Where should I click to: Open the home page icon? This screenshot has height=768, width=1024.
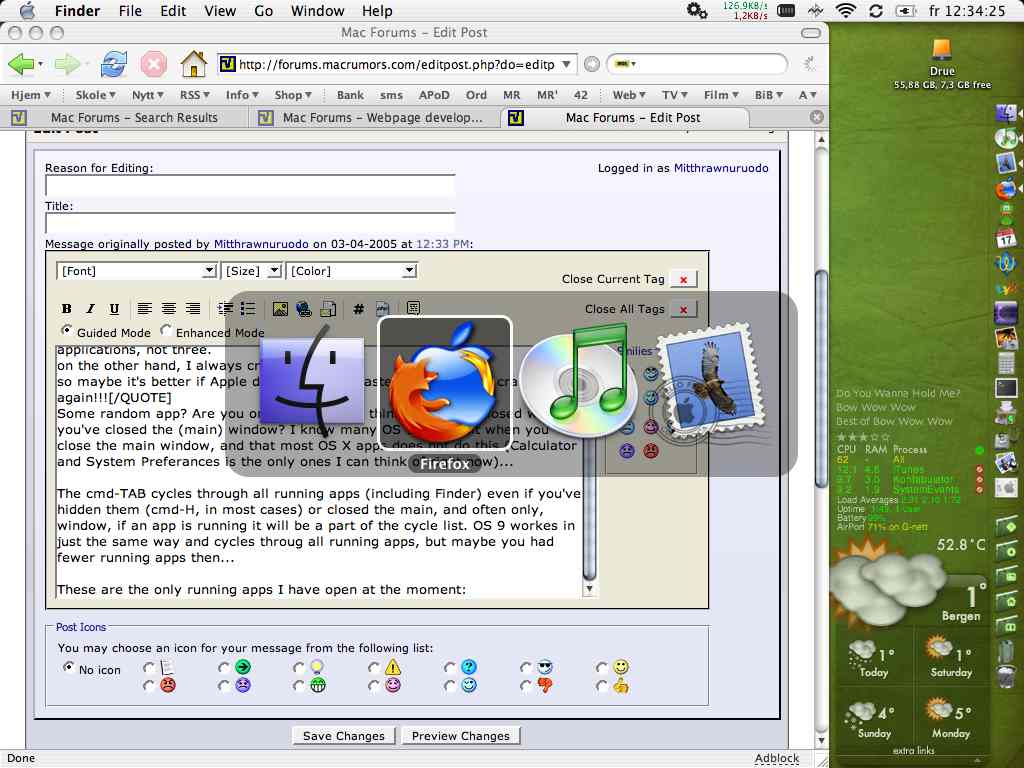point(193,64)
